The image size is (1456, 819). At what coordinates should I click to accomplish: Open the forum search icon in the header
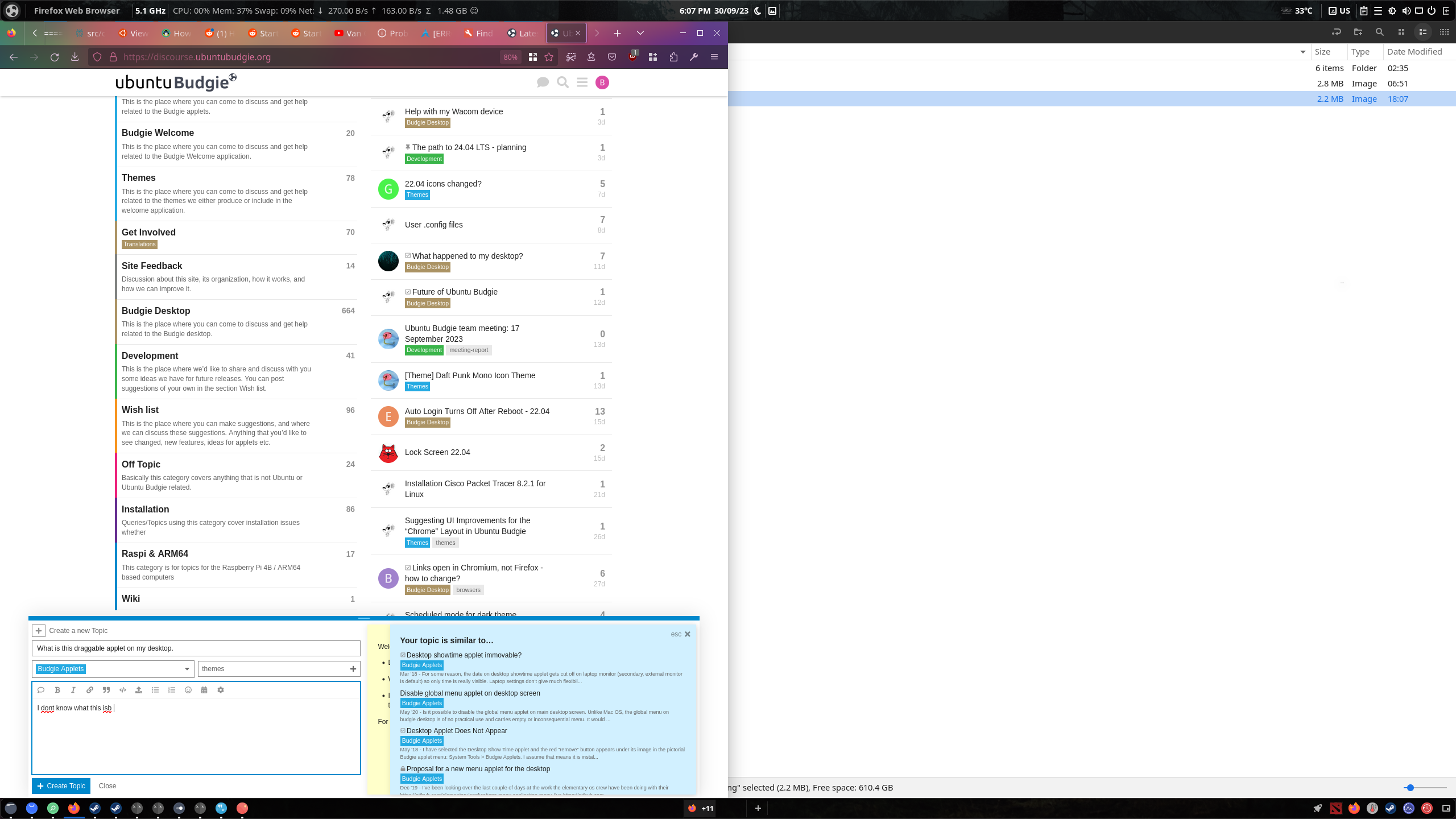click(x=562, y=82)
